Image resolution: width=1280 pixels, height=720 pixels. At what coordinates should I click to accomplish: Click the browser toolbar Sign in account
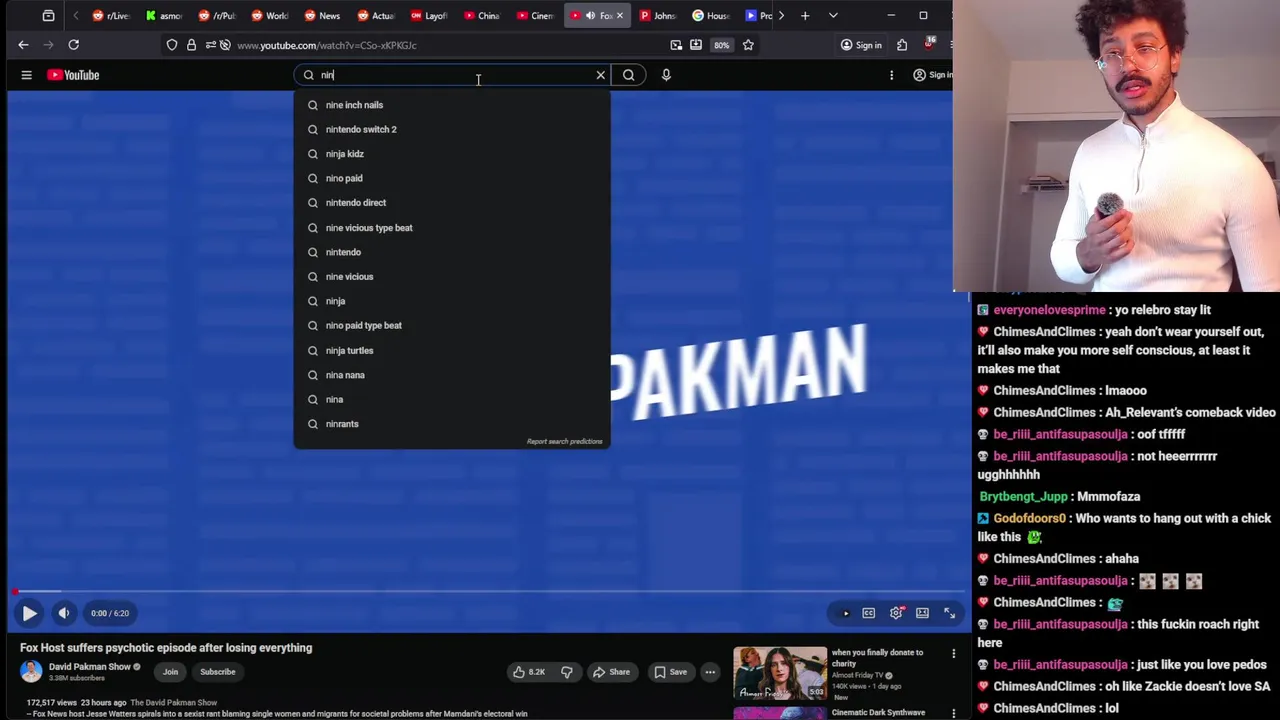861,45
